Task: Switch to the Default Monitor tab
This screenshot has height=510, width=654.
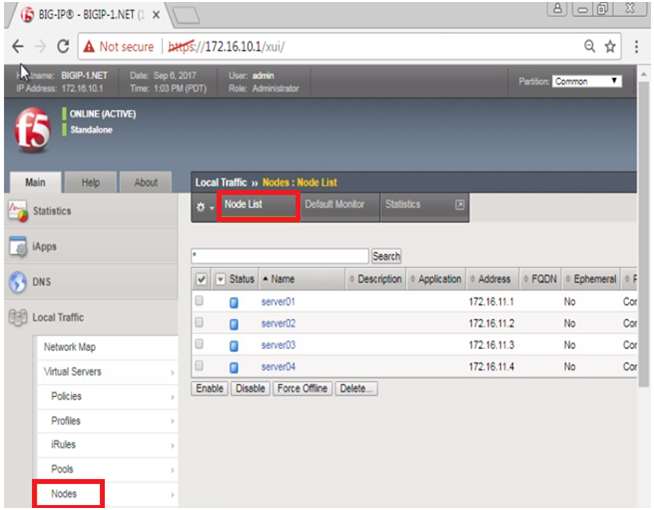Action: (x=335, y=205)
